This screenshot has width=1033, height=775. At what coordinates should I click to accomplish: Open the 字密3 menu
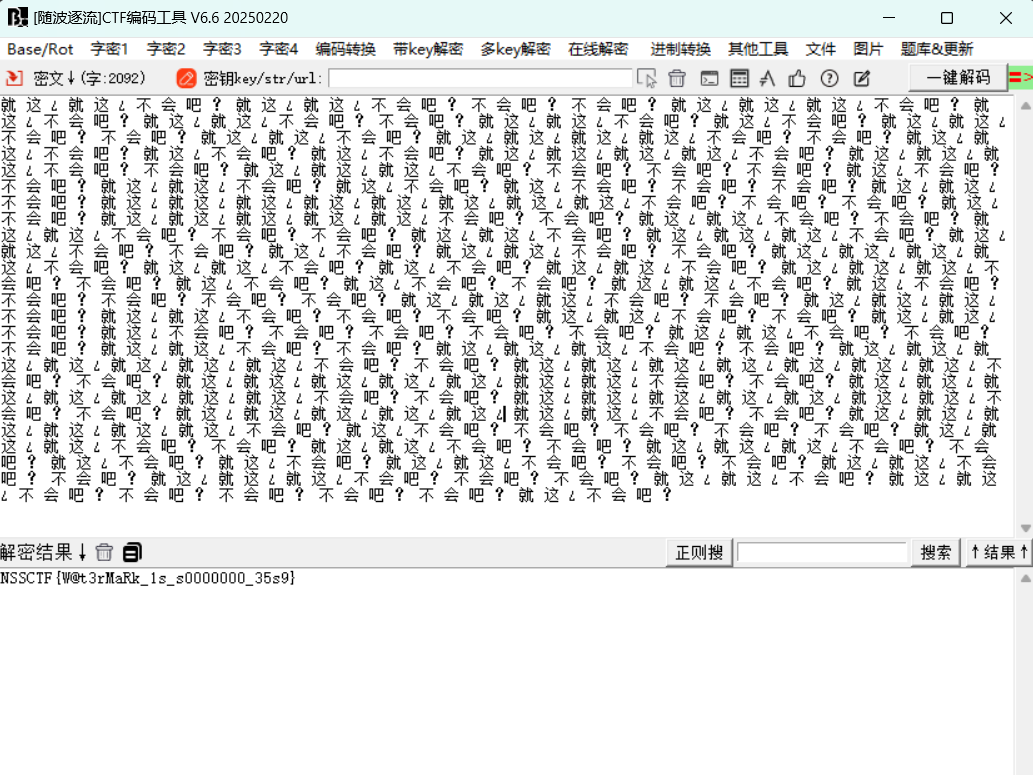pyautogui.click(x=222, y=49)
